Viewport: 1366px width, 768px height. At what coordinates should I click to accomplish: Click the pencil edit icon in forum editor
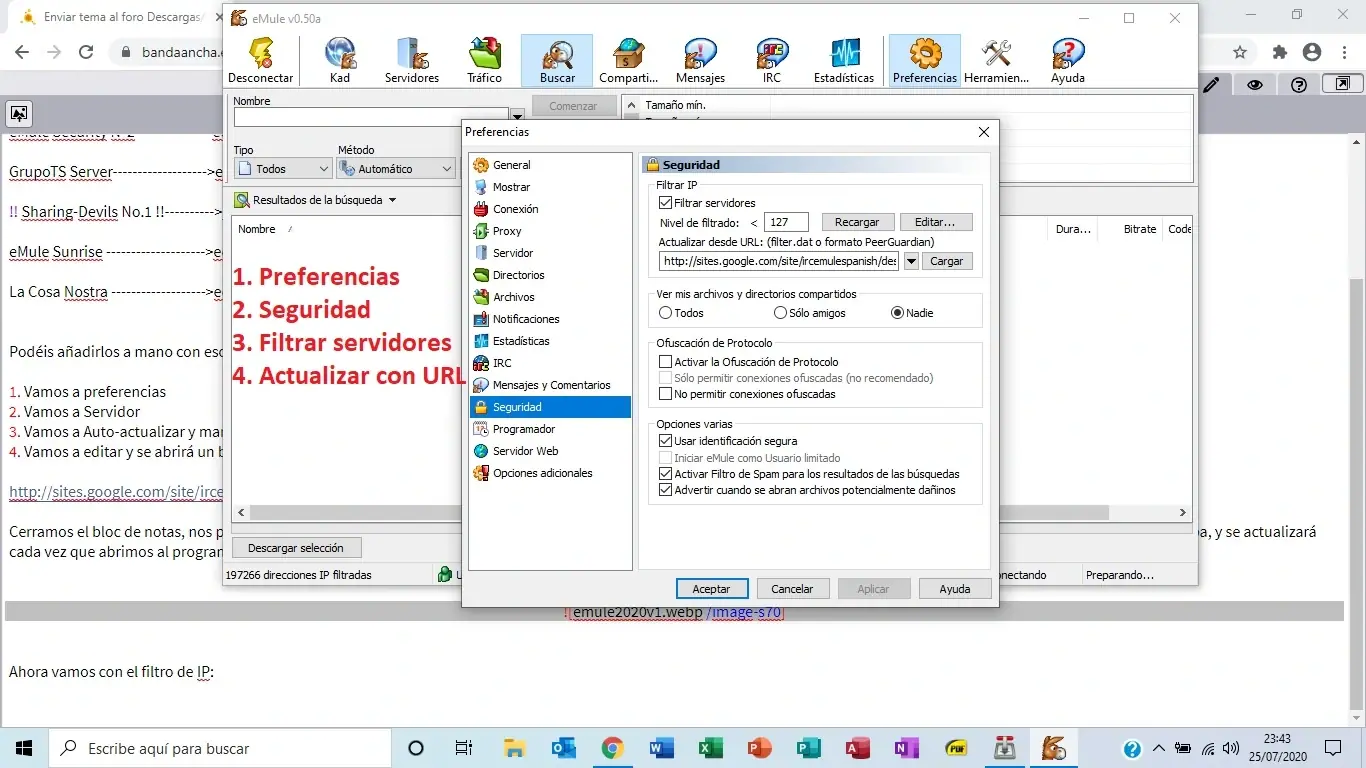(x=1211, y=85)
